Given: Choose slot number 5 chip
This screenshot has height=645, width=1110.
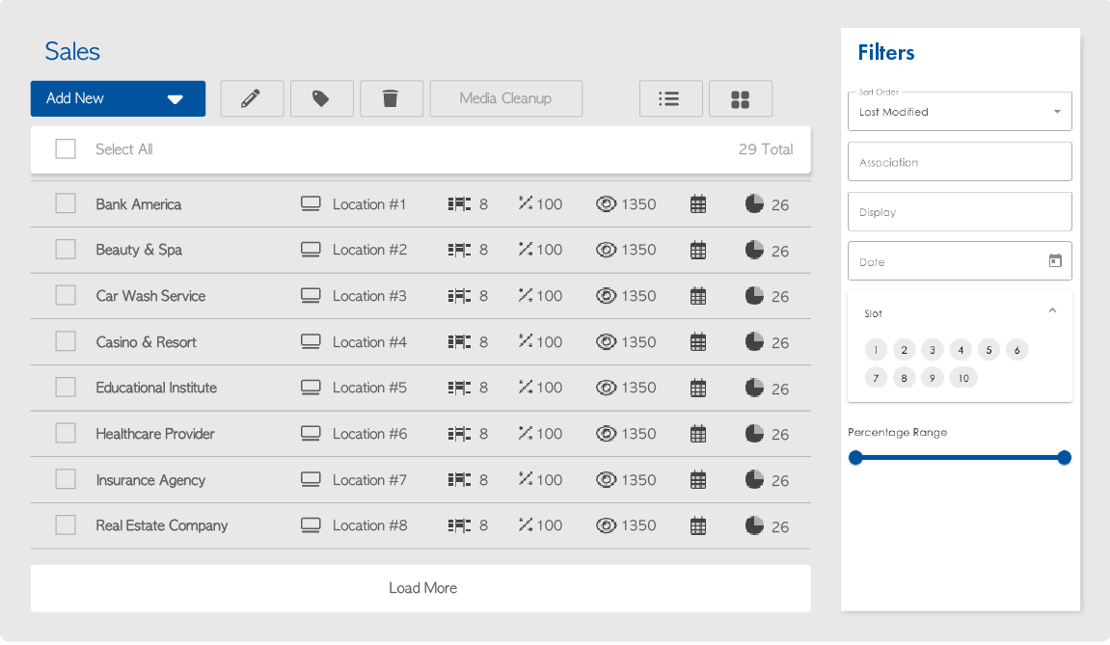Looking at the screenshot, I should coord(988,350).
